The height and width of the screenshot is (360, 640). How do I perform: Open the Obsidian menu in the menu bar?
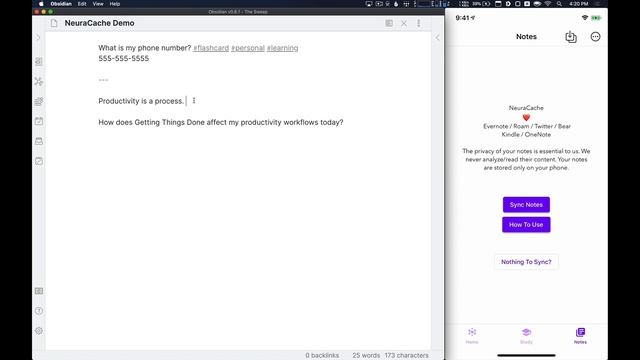pyautogui.click(x=61, y=4)
